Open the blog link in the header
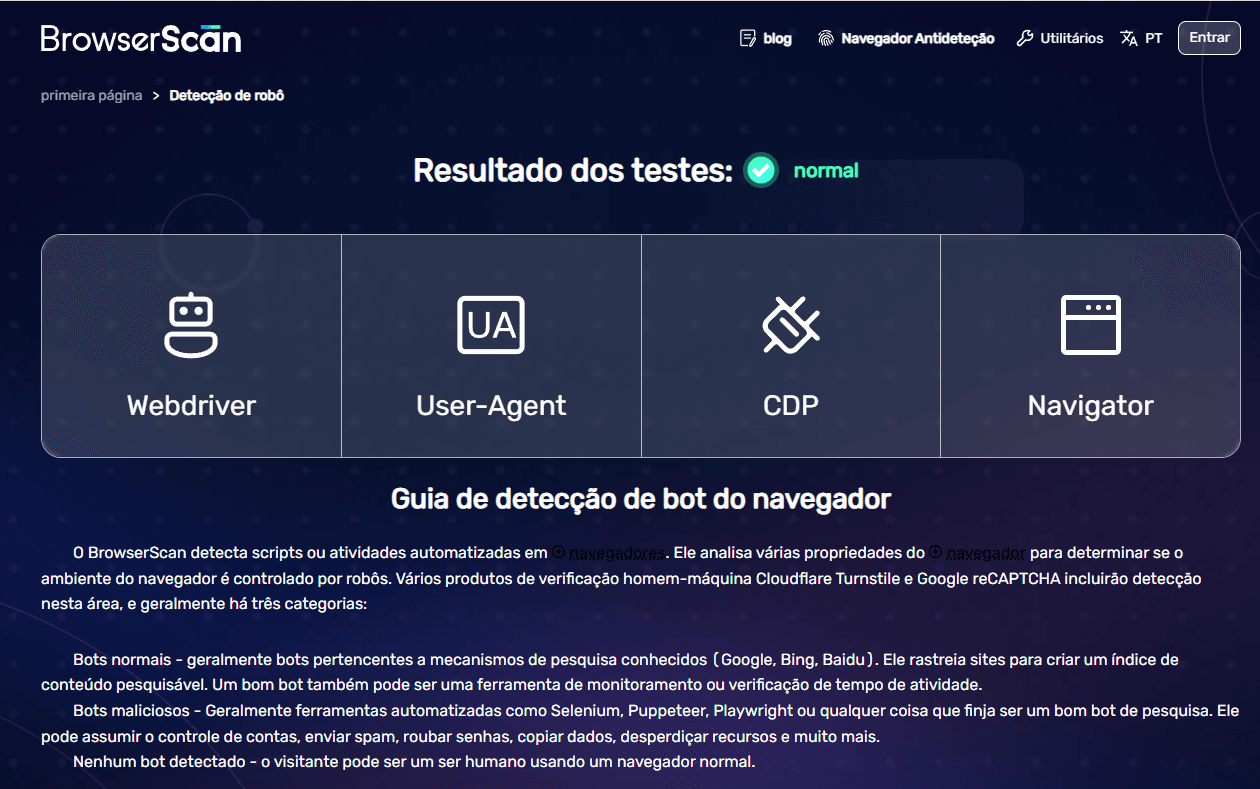The image size is (1260, 789). (765, 38)
